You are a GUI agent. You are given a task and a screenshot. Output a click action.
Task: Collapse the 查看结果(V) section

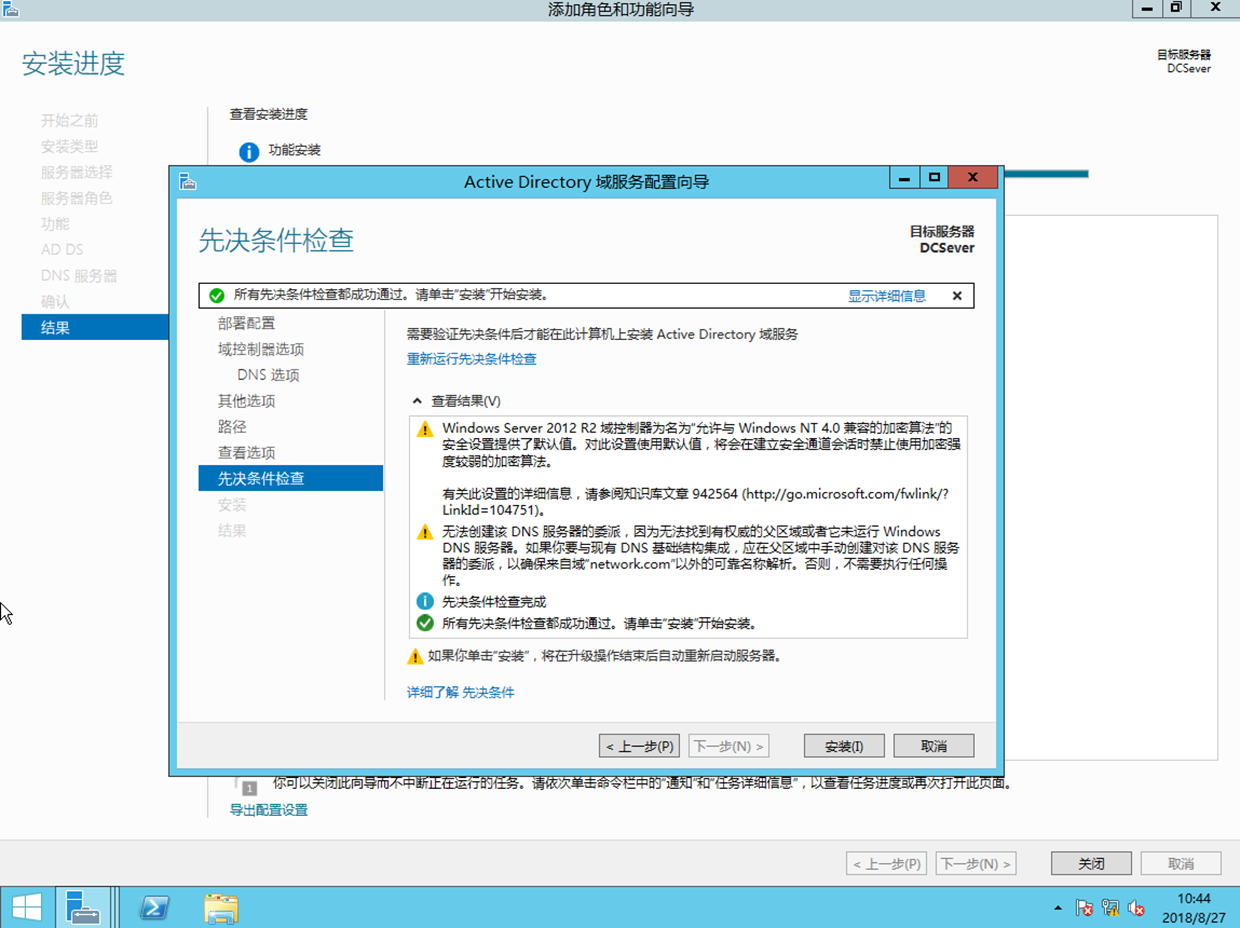(x=417, y=401)
